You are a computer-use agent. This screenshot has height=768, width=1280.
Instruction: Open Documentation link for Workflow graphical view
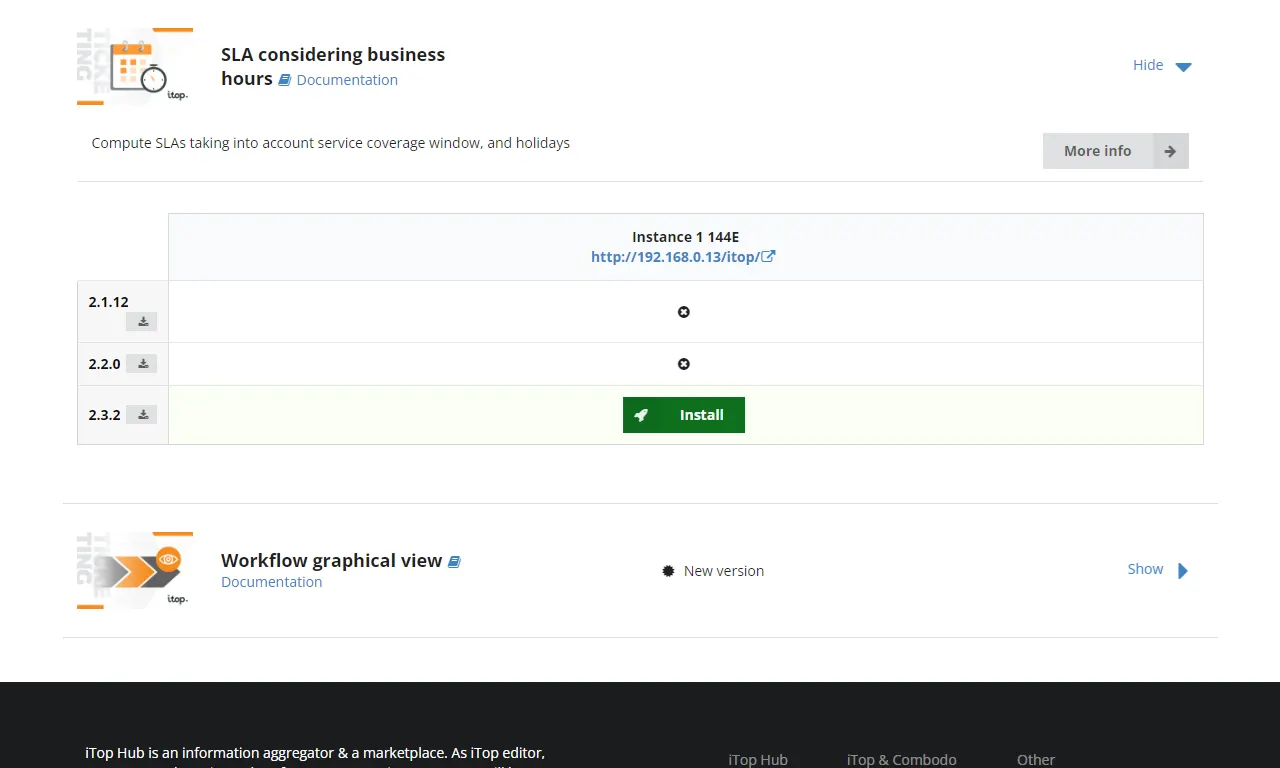coord(271,582)
